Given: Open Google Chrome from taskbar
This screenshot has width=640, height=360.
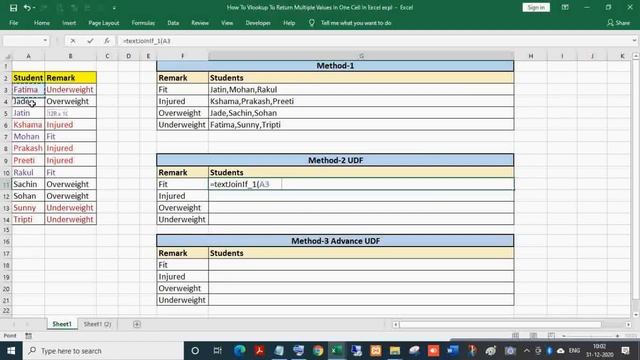Looking at the screenshot, I should (x=318, y=351).
